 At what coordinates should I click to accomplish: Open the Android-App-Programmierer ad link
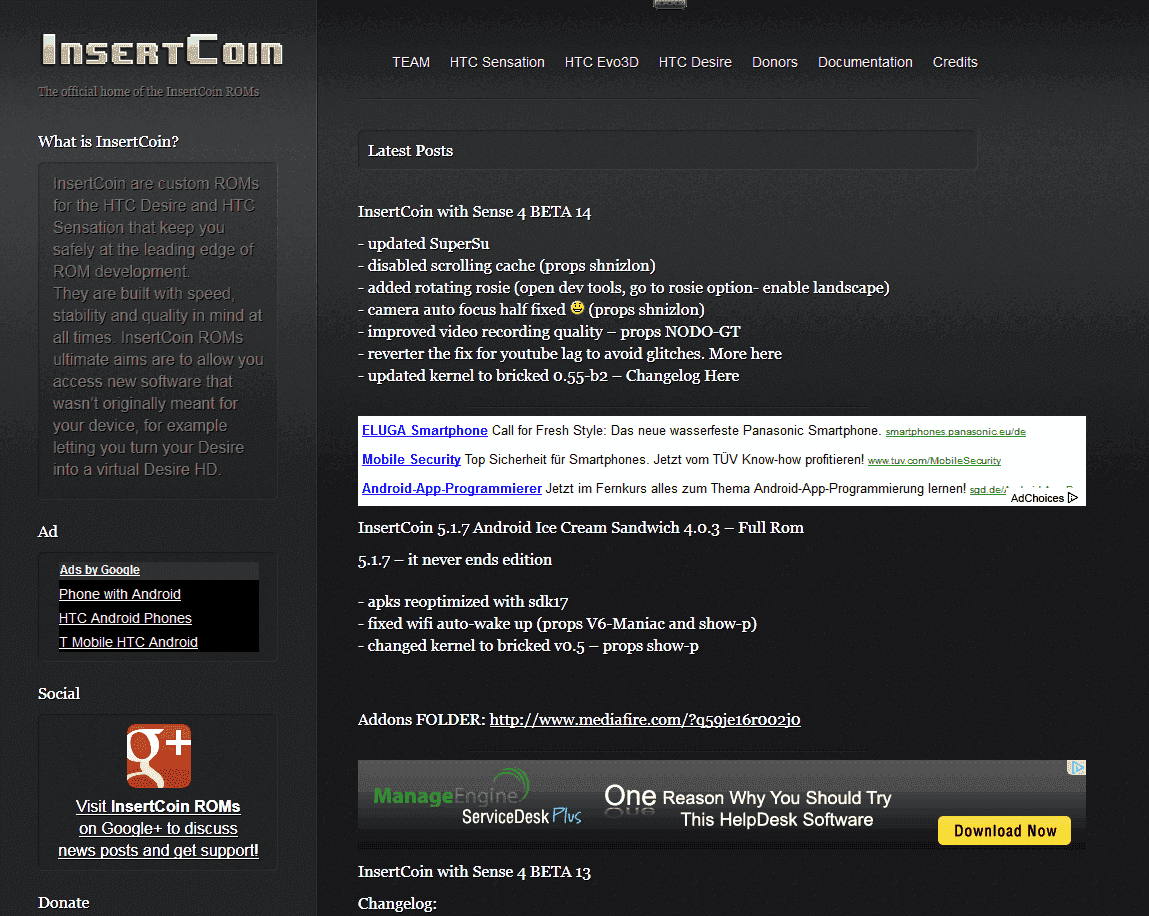[452, 488]
